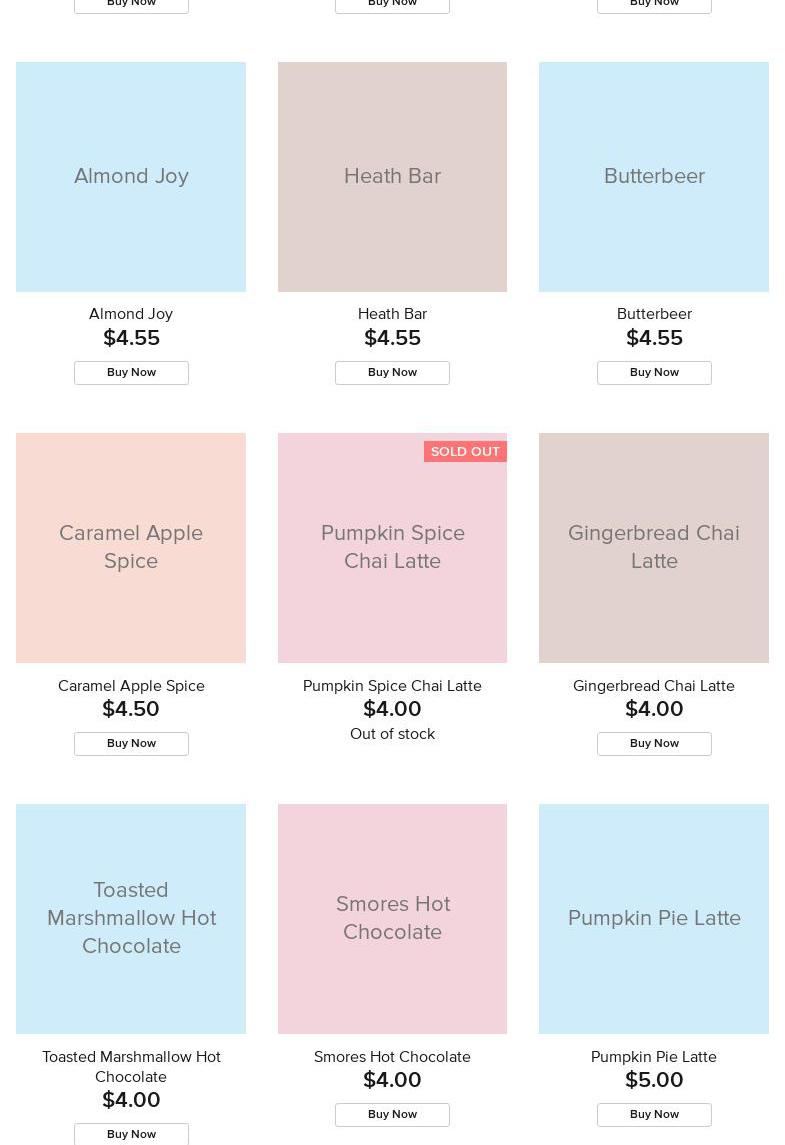The image size is (785, 1145).
Task: Open the Almond Joy product image
Action: click(131, 177)
